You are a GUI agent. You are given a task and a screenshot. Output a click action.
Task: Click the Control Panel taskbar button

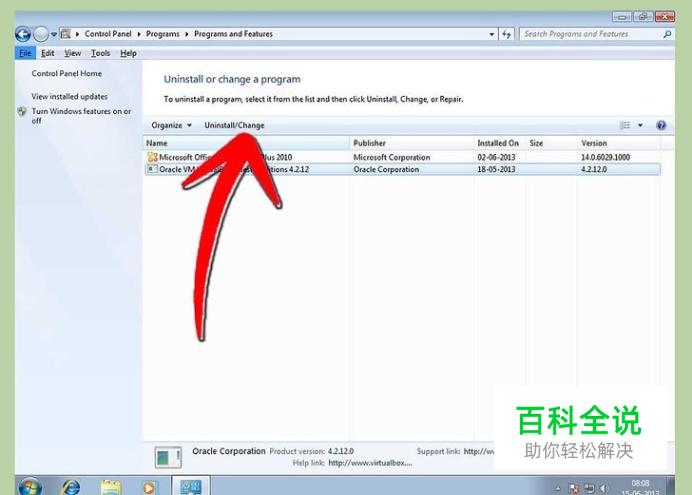pos(191,486)
